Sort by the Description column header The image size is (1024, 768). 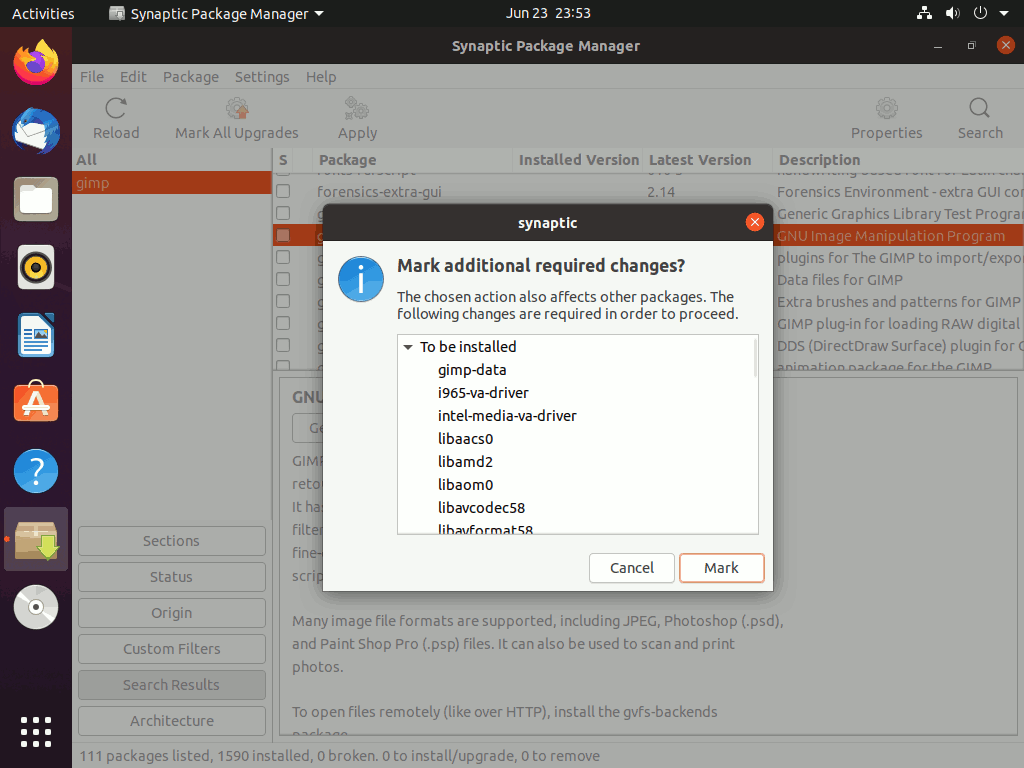coord(898,160)
